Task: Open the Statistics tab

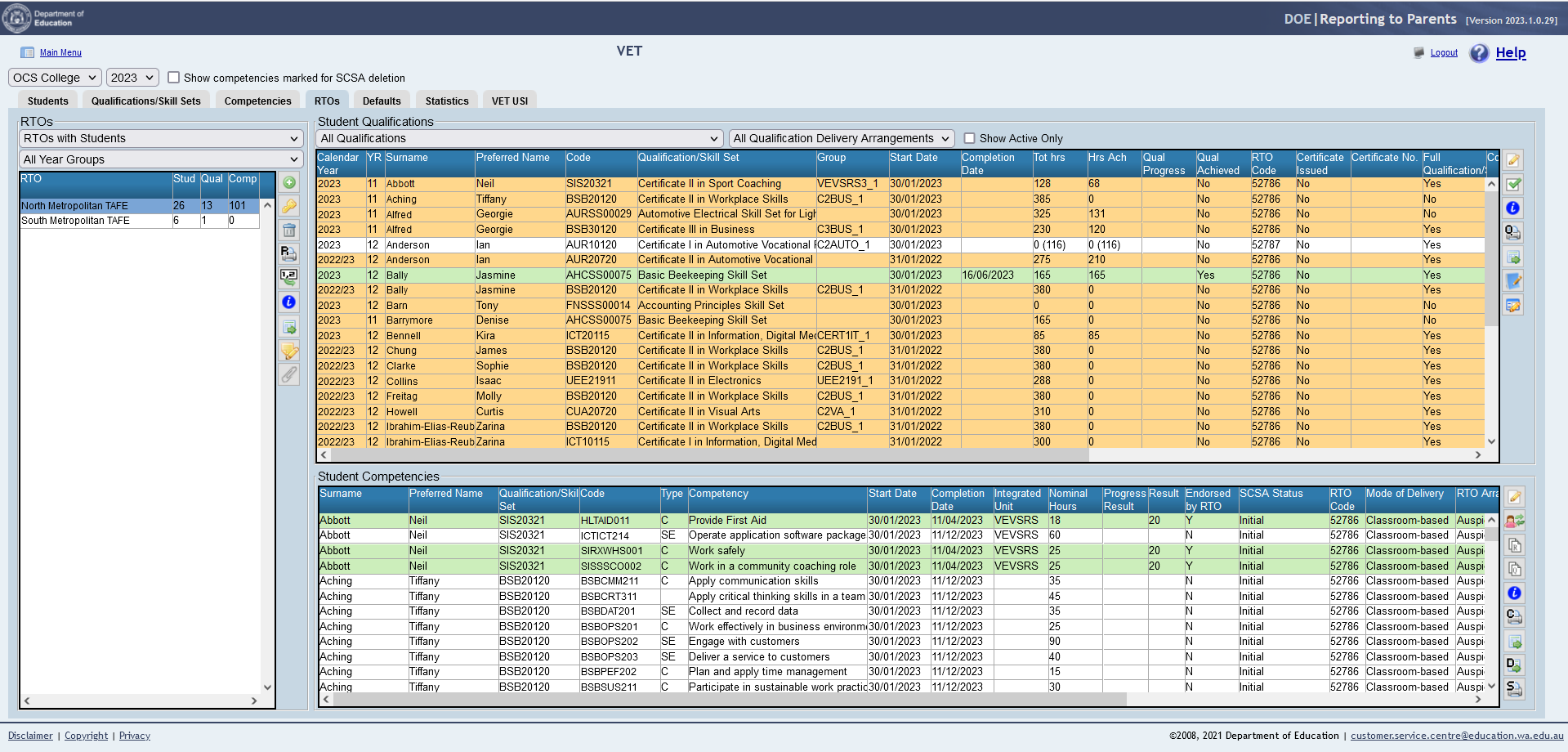Action: (x=447, y=101)
